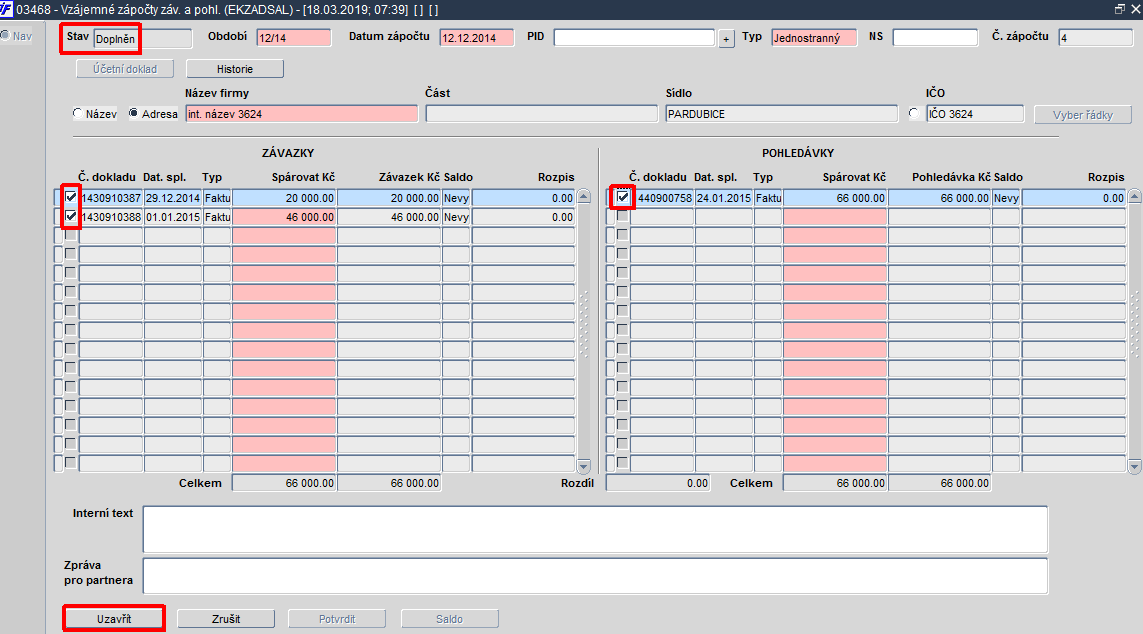1143x634 pixels.
Task: Click the Rozdíl value 0.00
Action: coord(658,482)
